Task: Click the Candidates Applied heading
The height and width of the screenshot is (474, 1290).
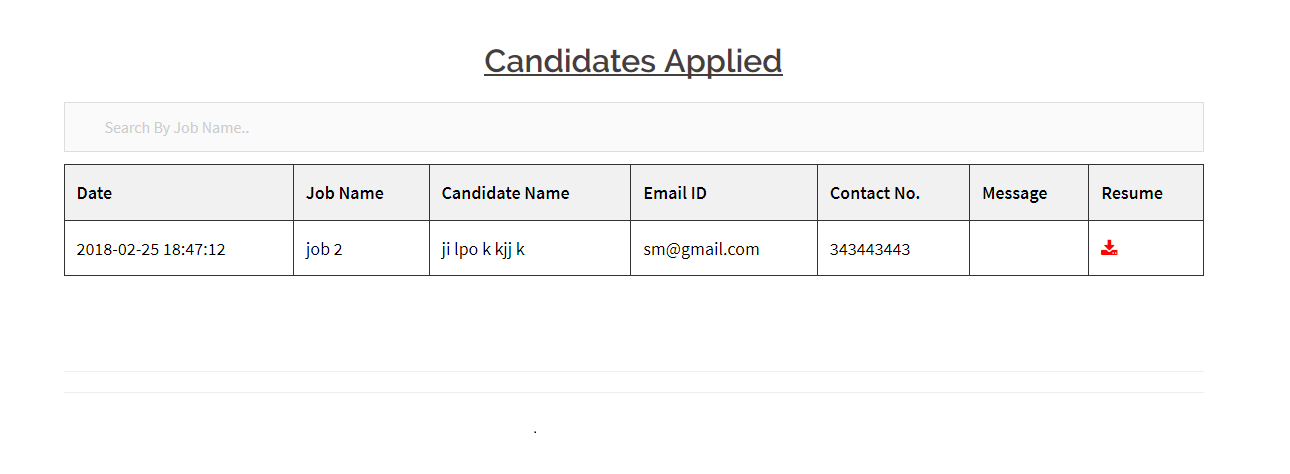Action: [x=633, y=61]
